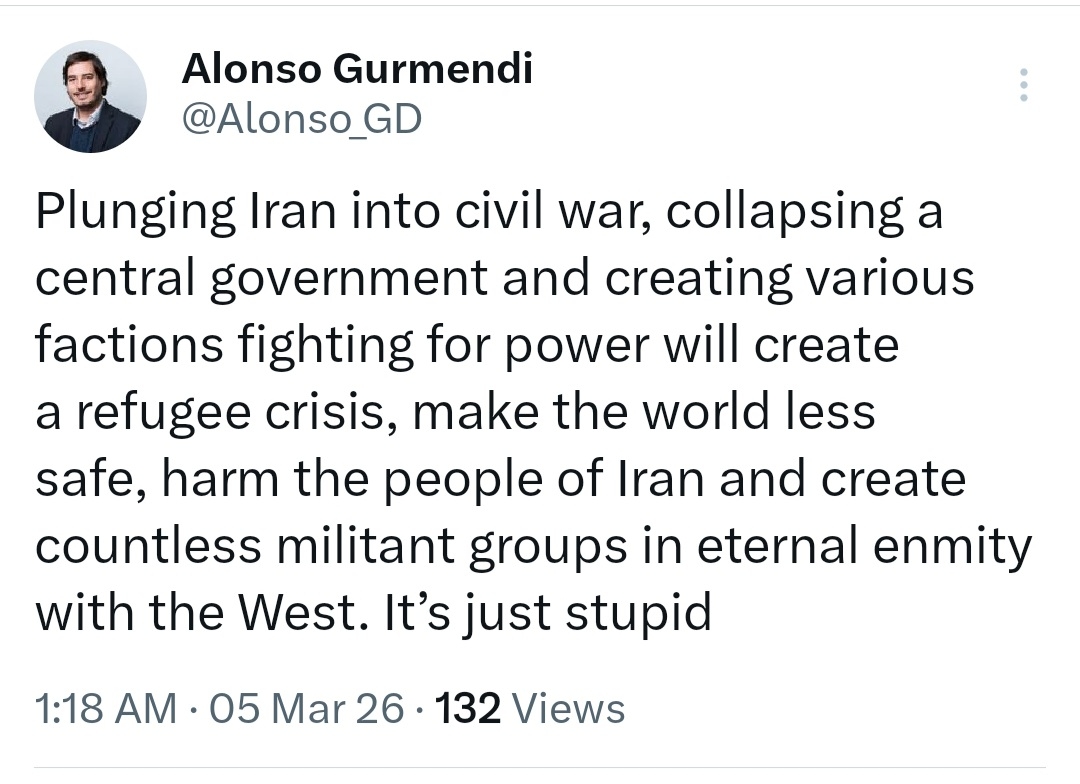This screenshot has width=1080, height=784.
Task: Open the Alonso Gurmendi display name link
Action: click(357, 68)
